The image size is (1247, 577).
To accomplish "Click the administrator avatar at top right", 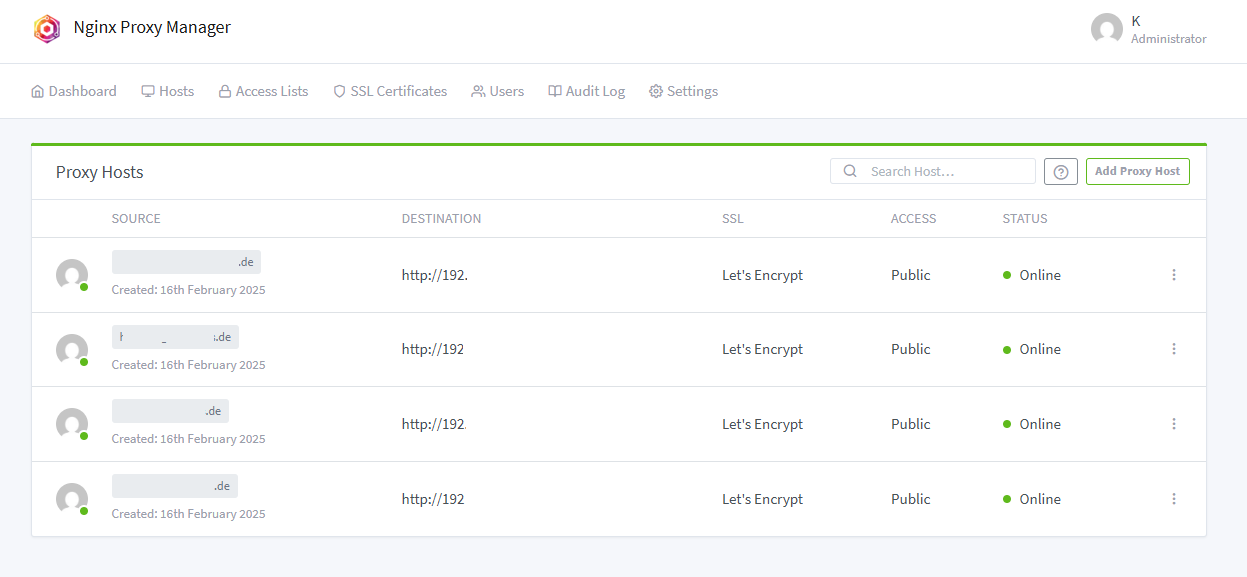I will tap(1106, 29).
